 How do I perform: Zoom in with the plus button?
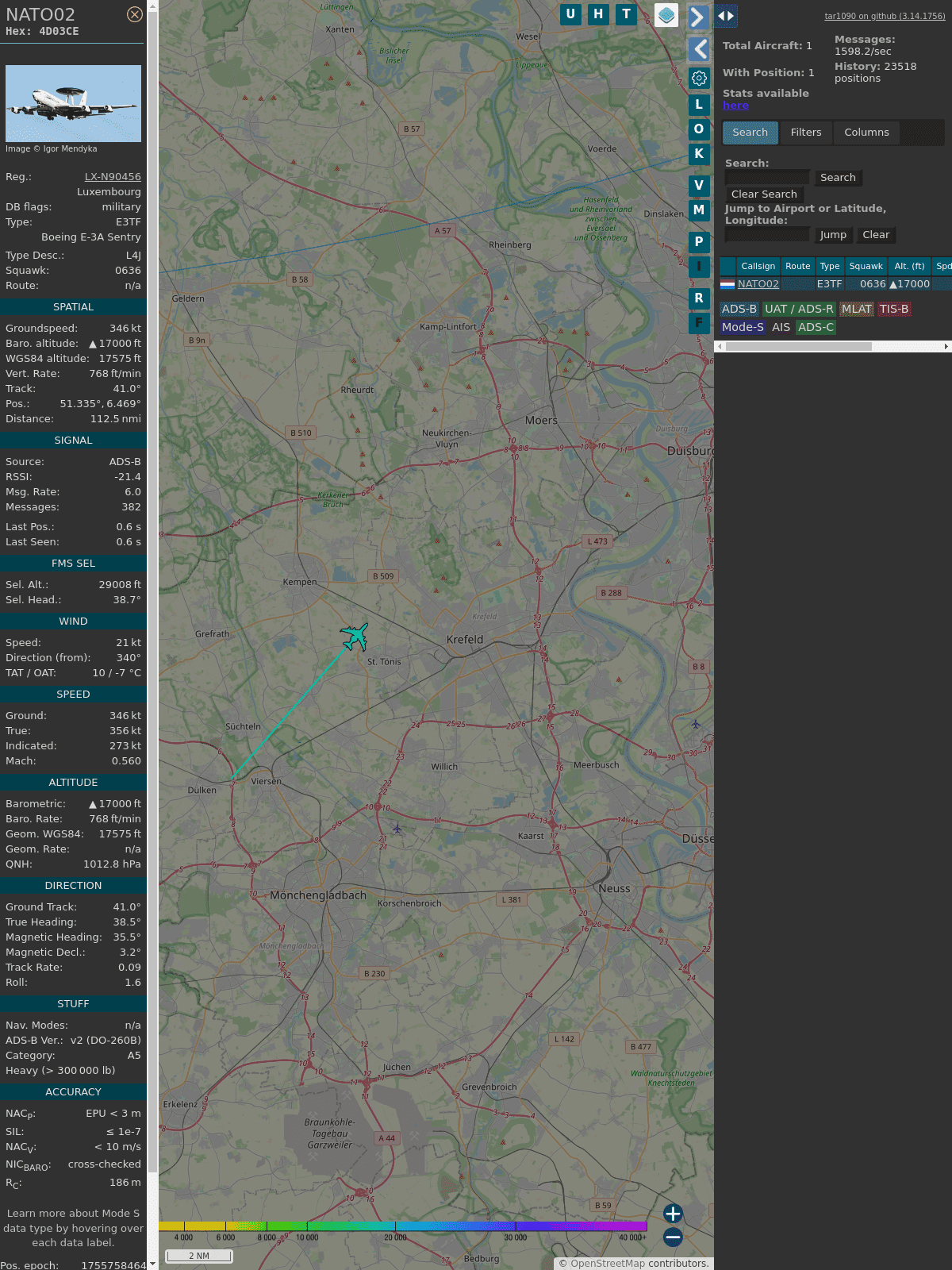click(x=673, y=1214)
